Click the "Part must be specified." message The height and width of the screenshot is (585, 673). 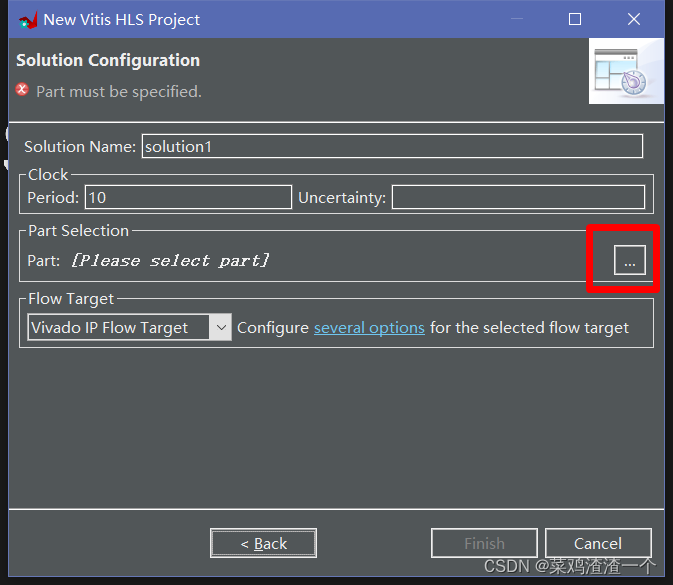119,91
